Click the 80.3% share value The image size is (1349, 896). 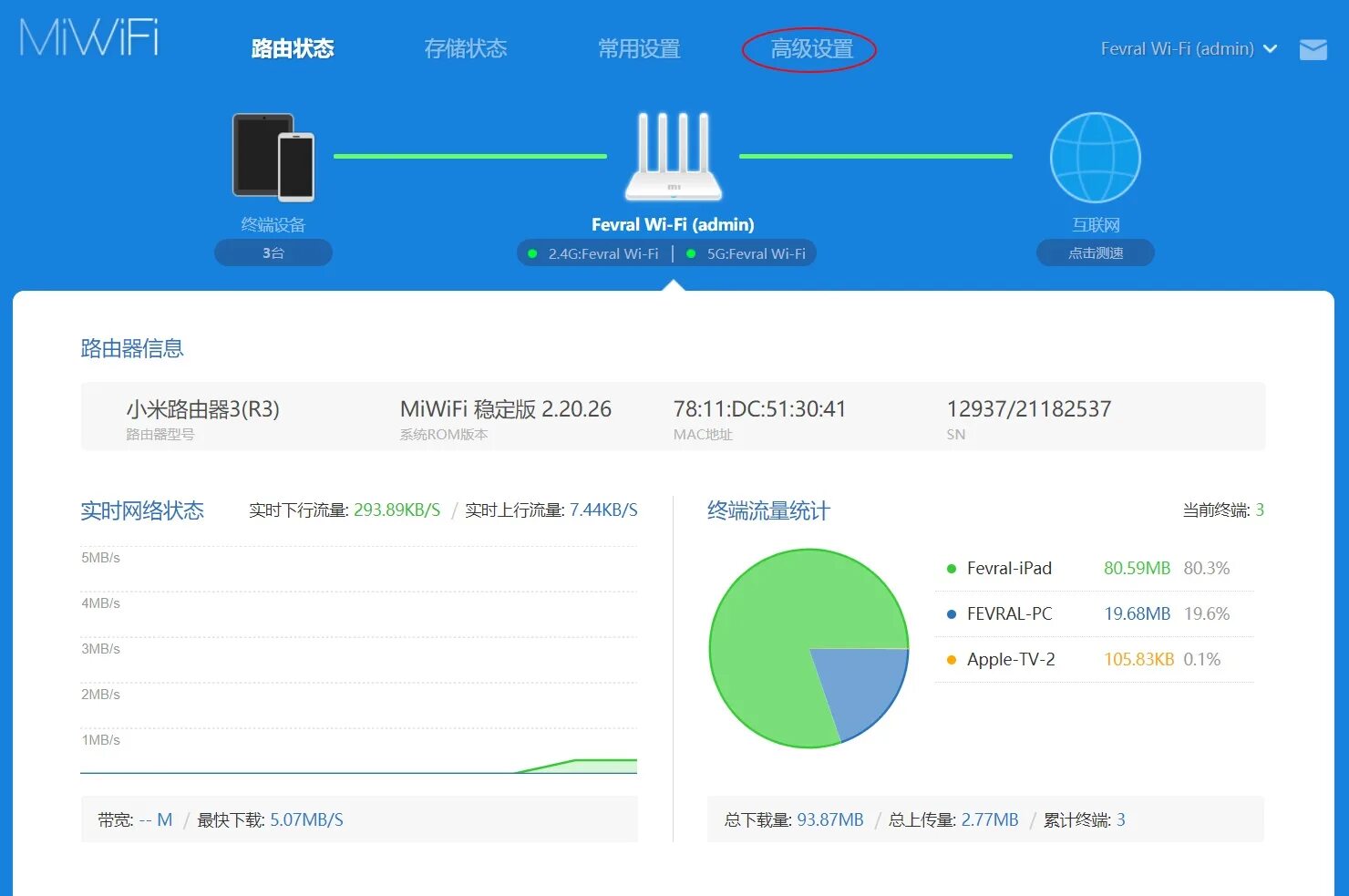pos(1207,569)
